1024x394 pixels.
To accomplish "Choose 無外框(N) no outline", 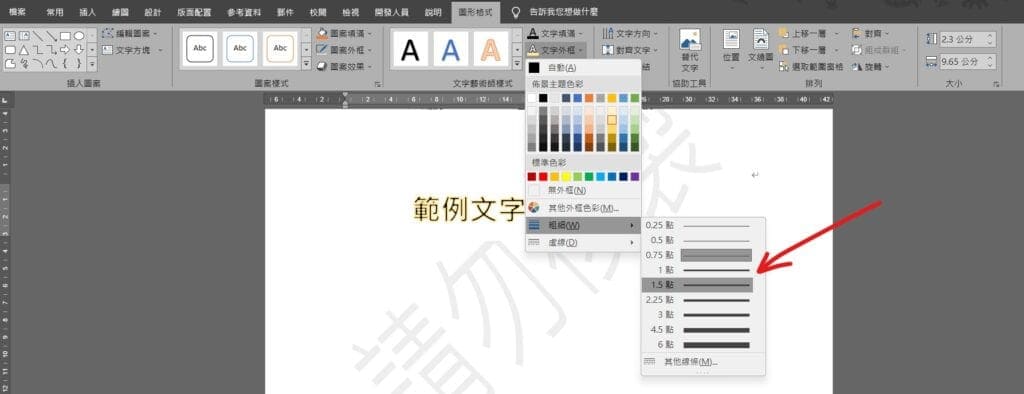I will (584, 190).
